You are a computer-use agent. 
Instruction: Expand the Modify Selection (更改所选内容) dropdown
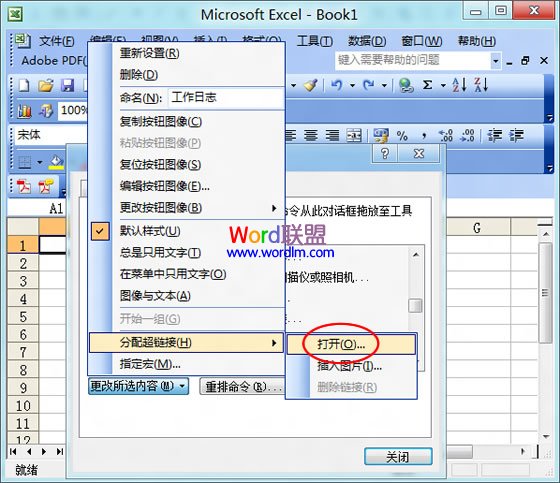pos(138,386)
